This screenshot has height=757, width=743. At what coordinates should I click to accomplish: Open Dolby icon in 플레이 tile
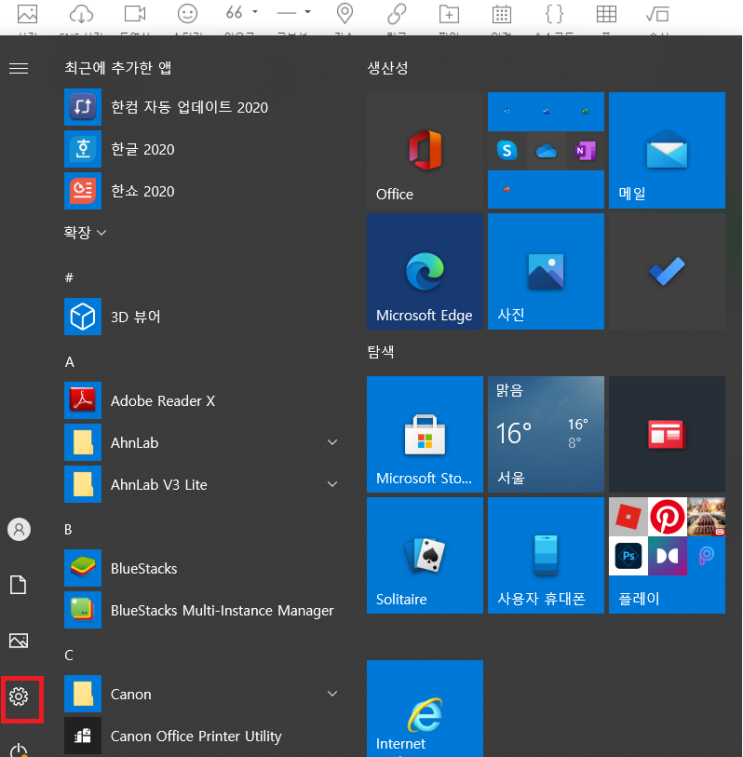[x=667, y=556]
